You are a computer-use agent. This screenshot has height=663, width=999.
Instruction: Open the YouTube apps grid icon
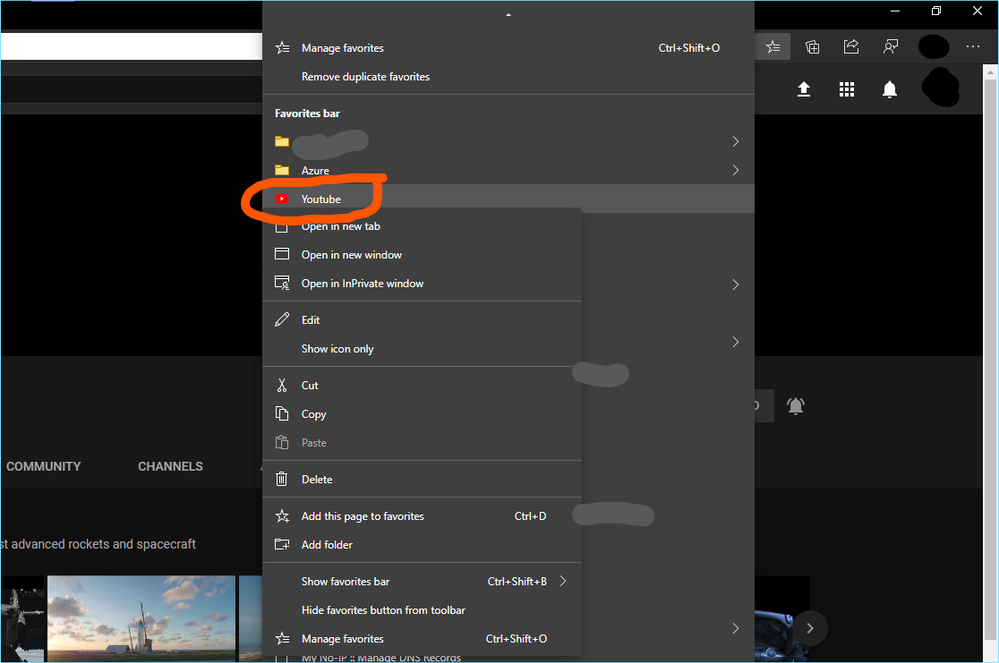coord(847,89)
